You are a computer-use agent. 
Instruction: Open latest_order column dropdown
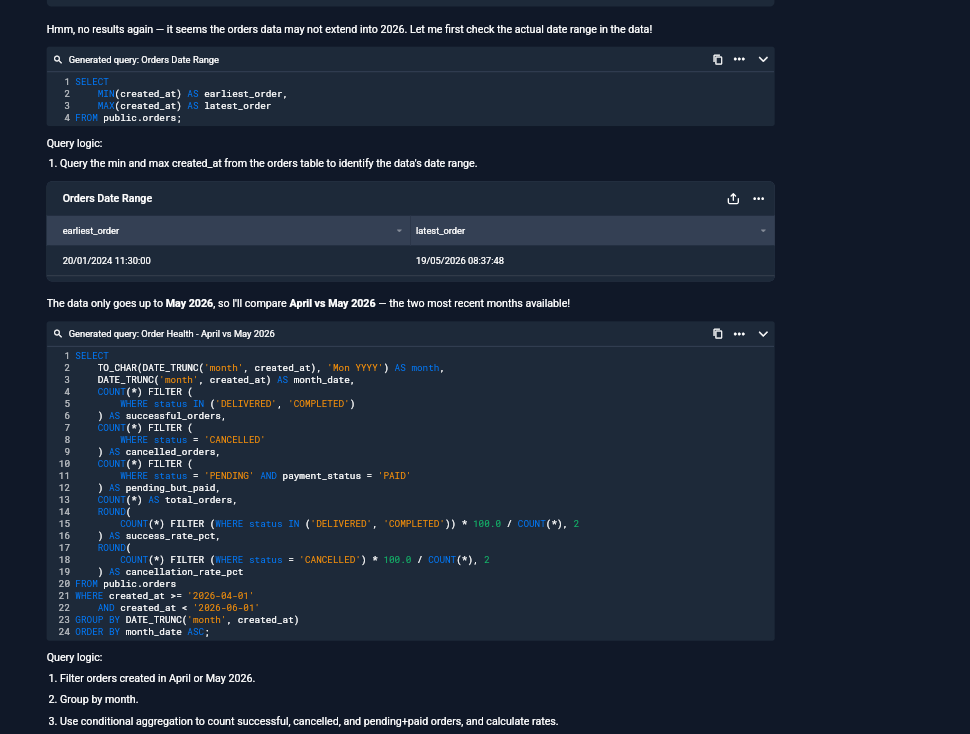point(763,231)
